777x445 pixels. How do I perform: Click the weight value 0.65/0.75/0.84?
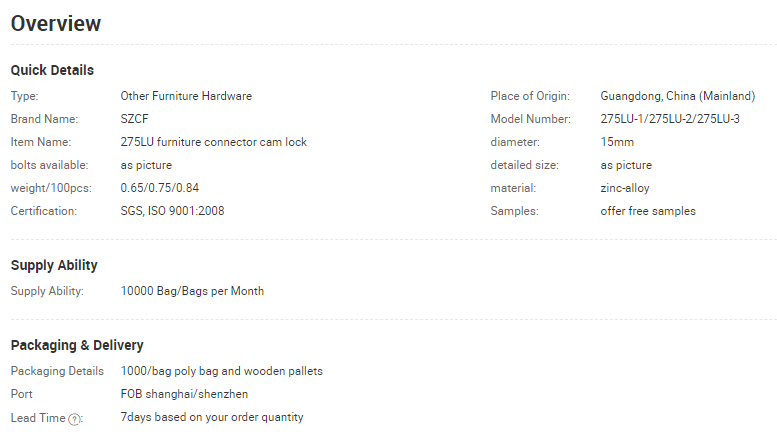pyautogui.click(x=160, y=188)
